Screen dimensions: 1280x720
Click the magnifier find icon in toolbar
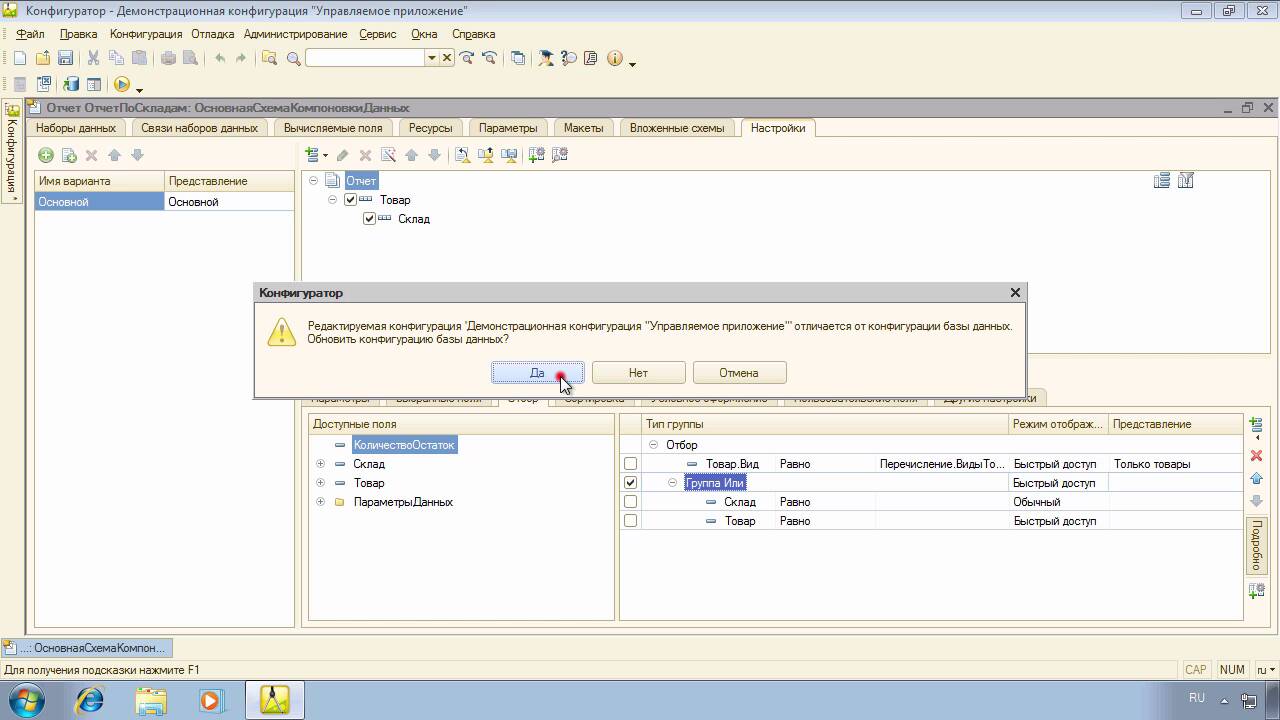(x=293, y=58)
